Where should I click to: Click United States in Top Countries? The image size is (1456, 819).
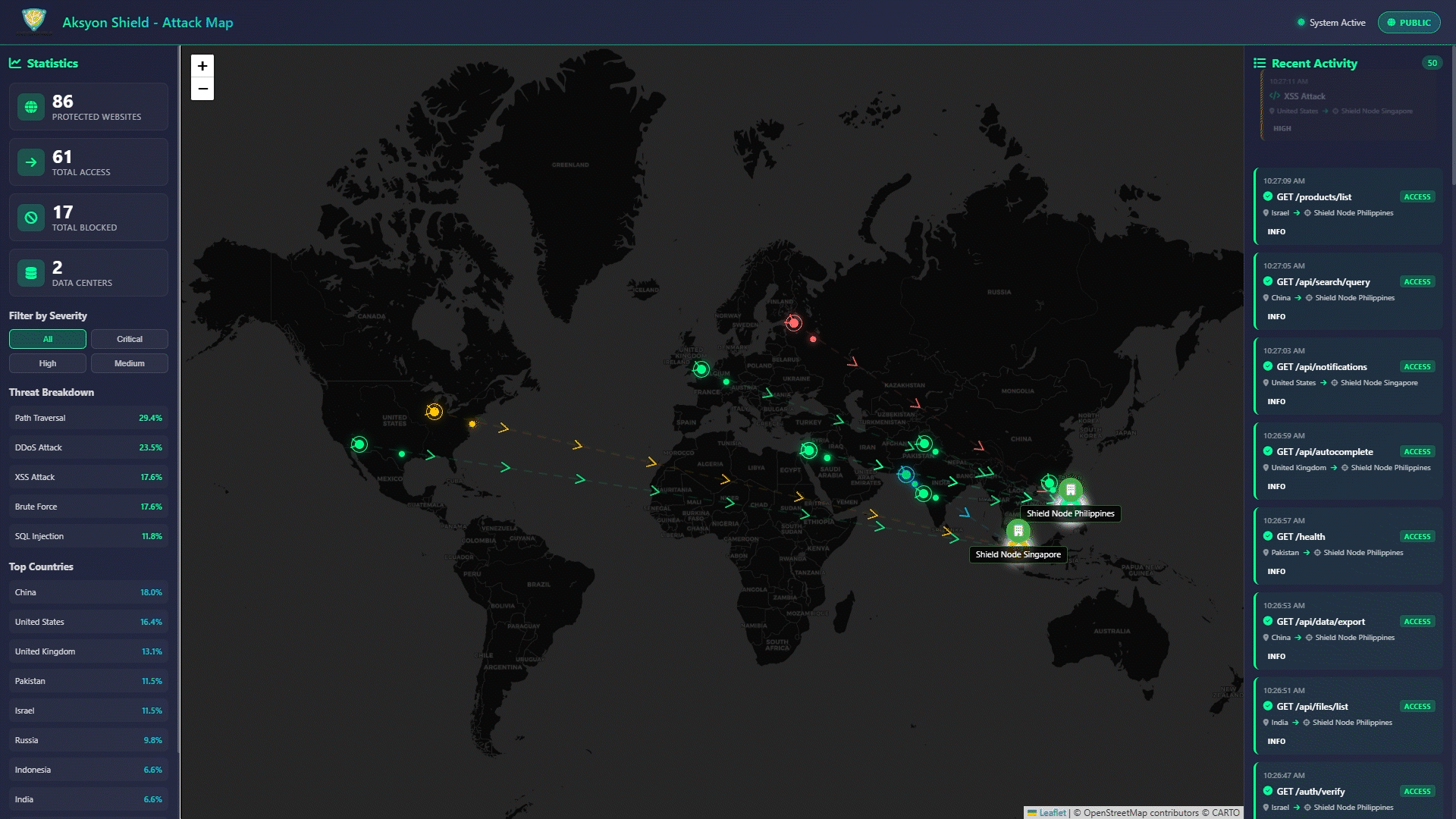pyautogui.click(x=89, y=622)
